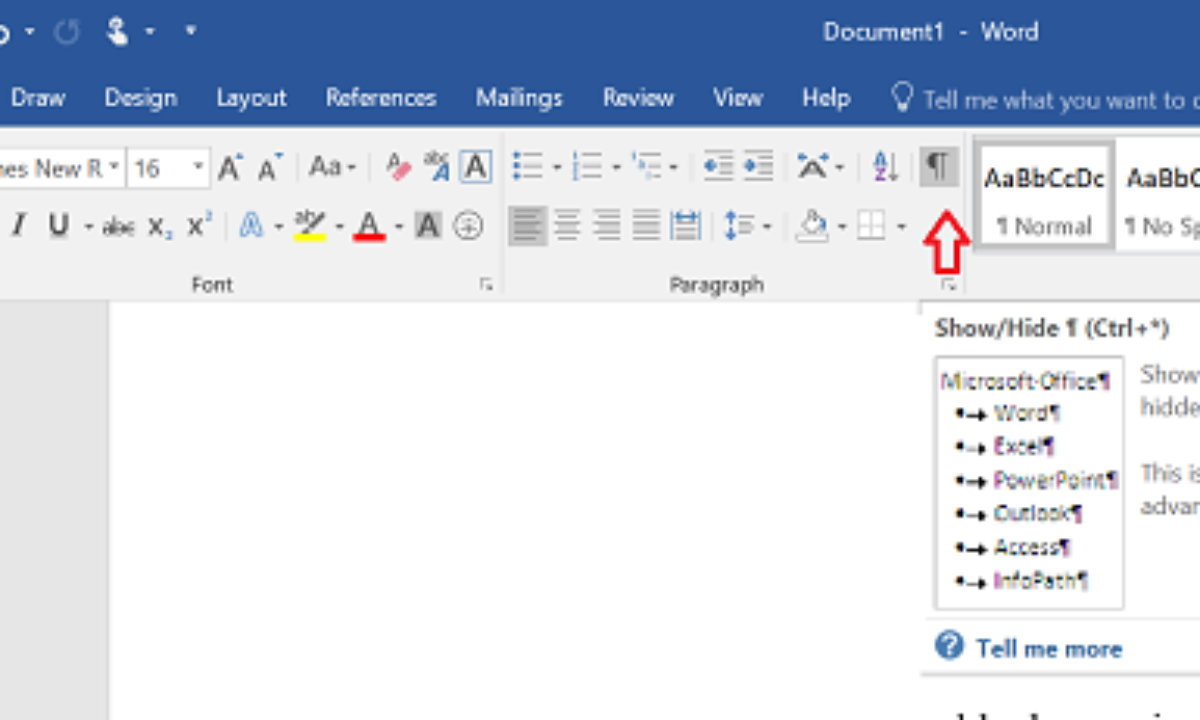Click the Character Shading icon
This screenshot has width=1200, height=720.
tap(428, 227)
